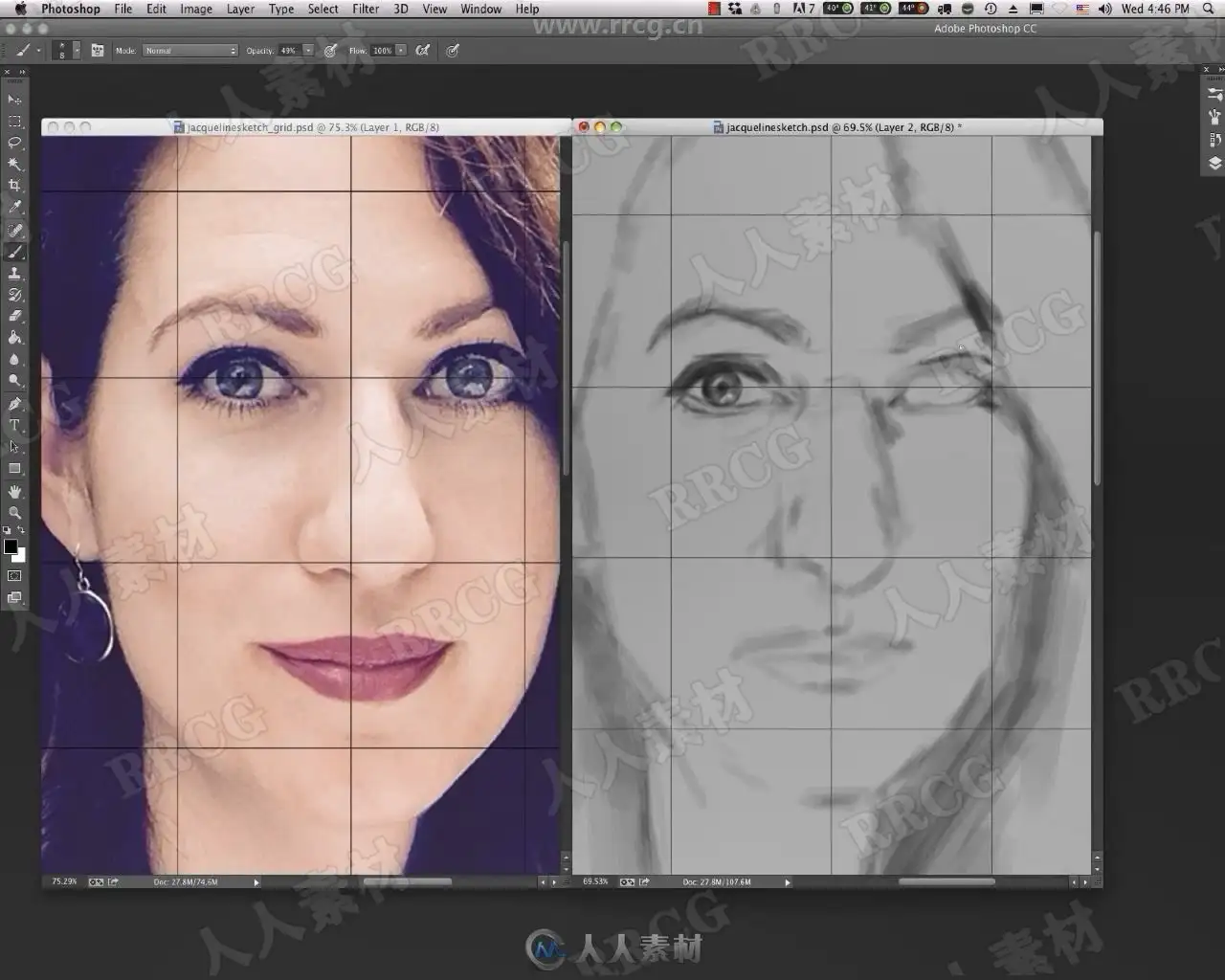The width and height of the screenshot is (1225, 980).
Task: Select the Brush tool in toolbox
Action: pos(14,252)
